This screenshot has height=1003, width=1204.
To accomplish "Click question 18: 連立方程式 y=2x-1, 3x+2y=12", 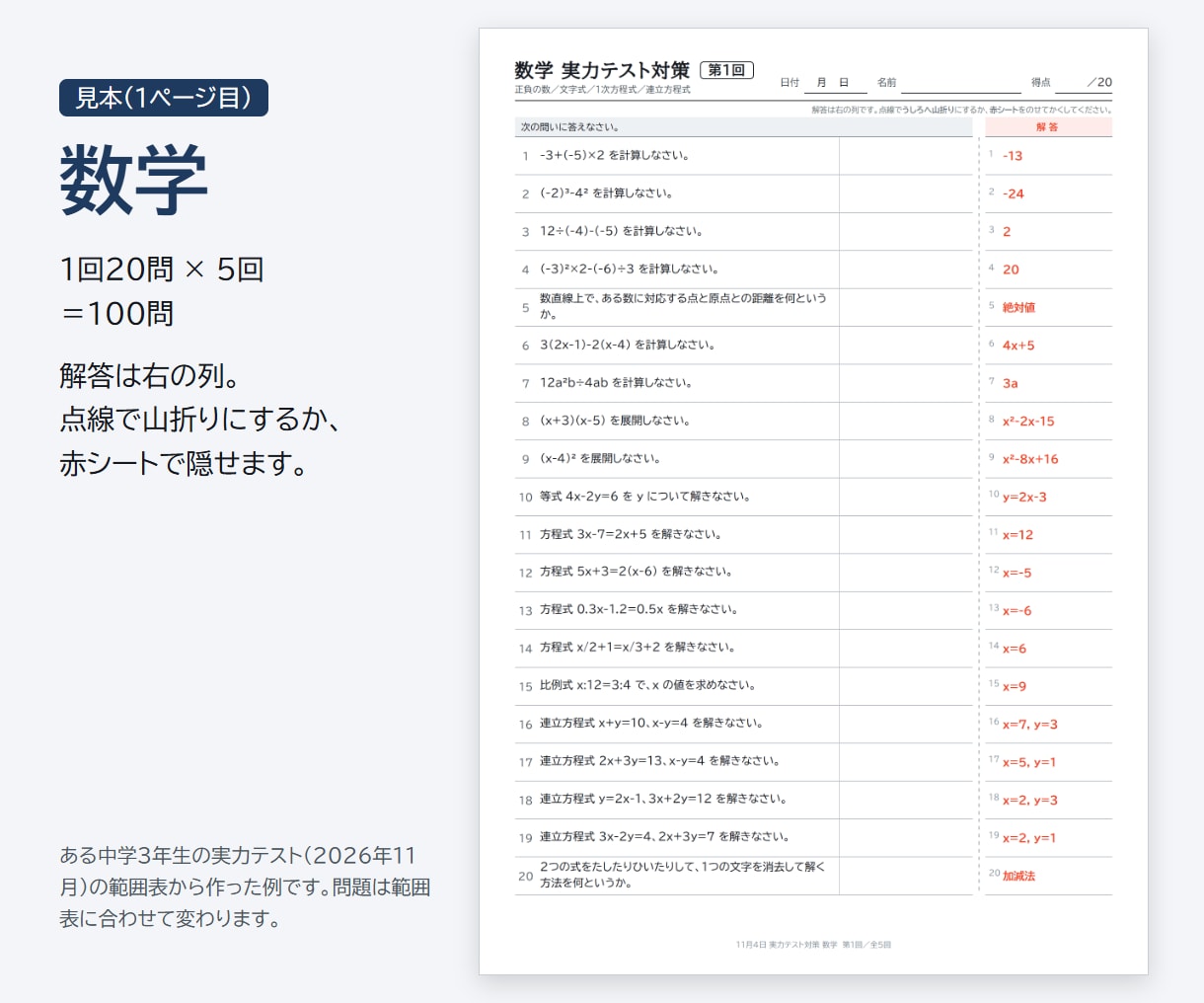I will [663, 799].
